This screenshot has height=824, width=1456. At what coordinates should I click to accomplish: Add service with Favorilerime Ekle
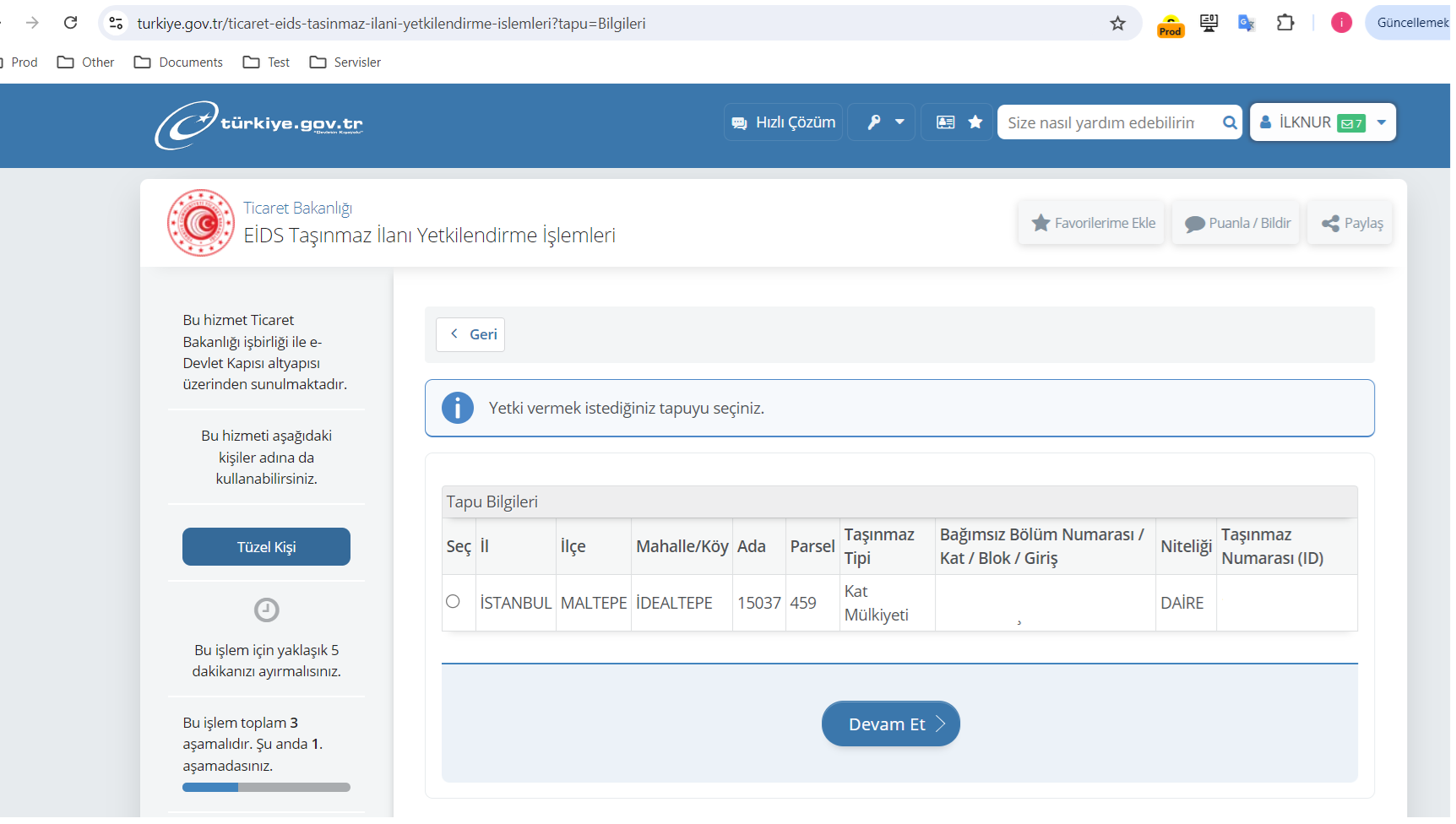(1092, 223)
